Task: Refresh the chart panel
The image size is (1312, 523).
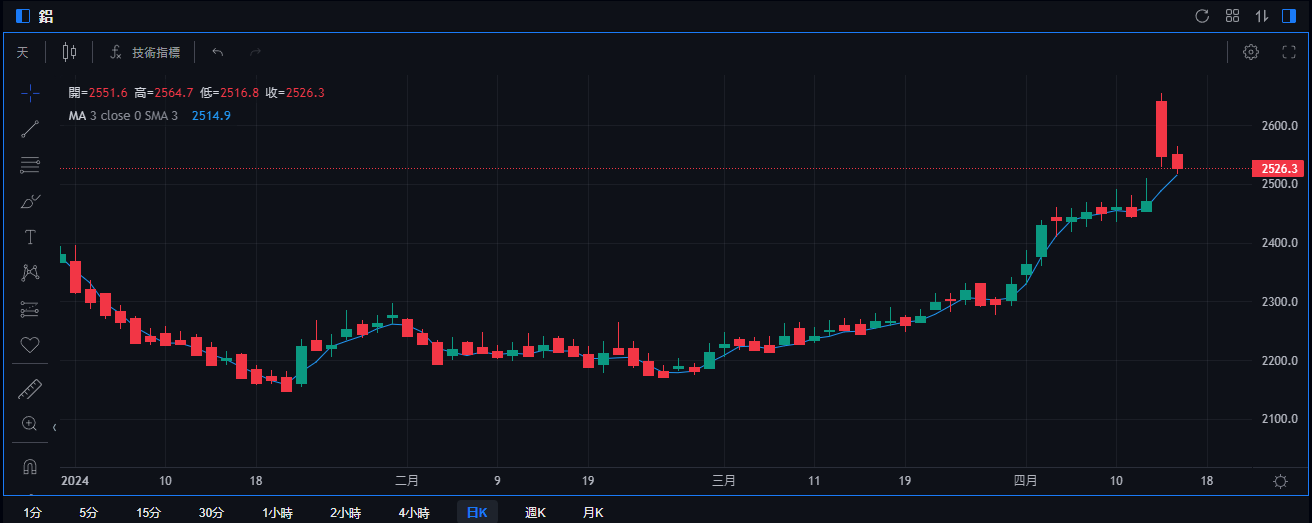Action: [x=1203, y=16]
